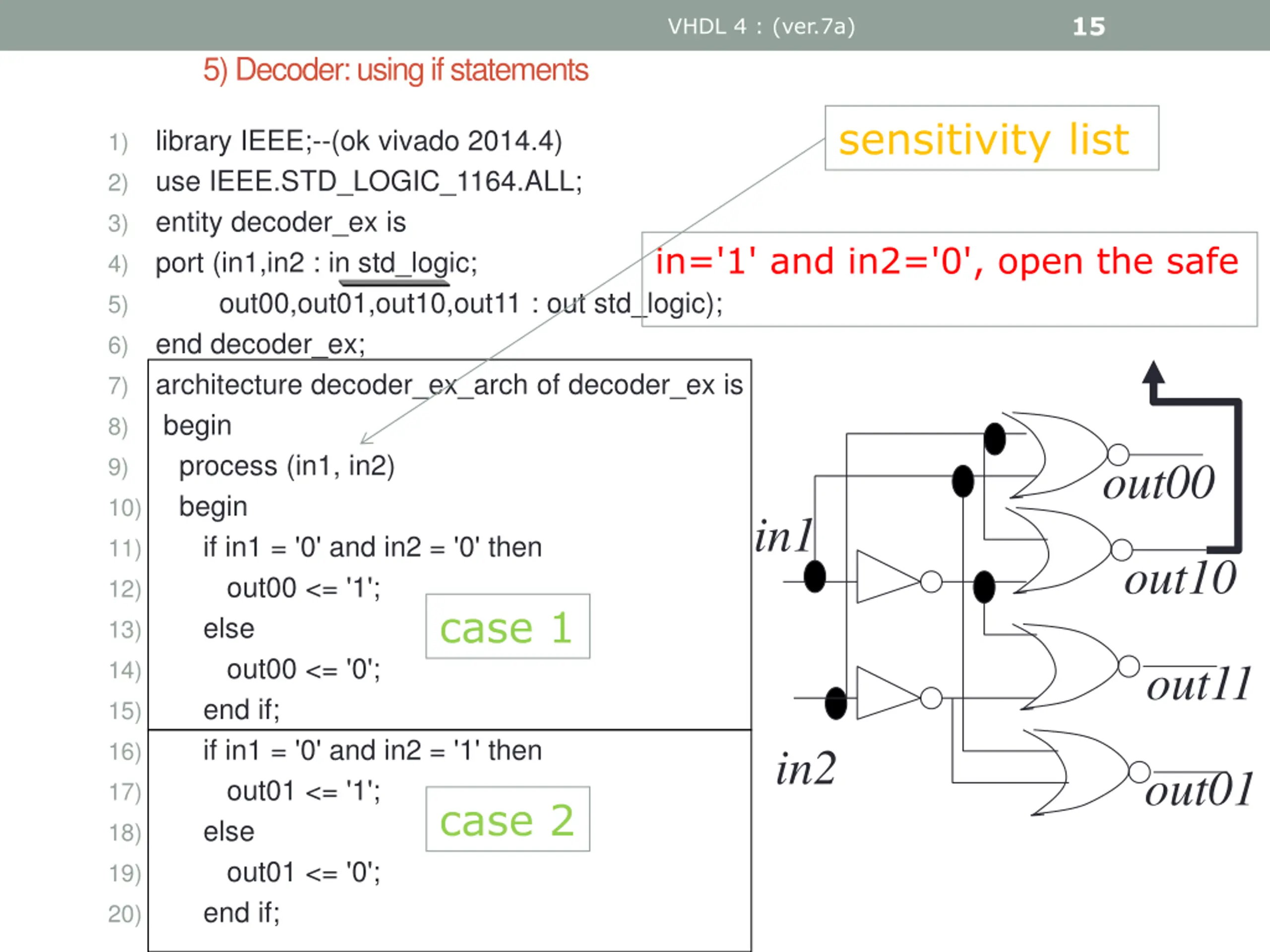Click the 'in1' input label in the circuit
The image size is (1270, 952).
784,536
